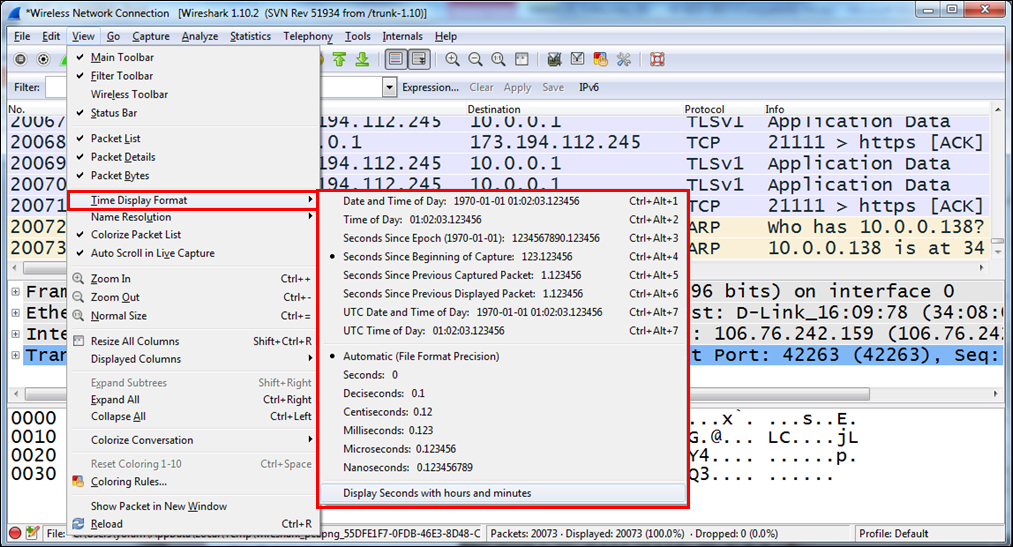1013x547 pixels.
Task: Select Display Seconds with hours and minutes
Action: coord(503,493)
